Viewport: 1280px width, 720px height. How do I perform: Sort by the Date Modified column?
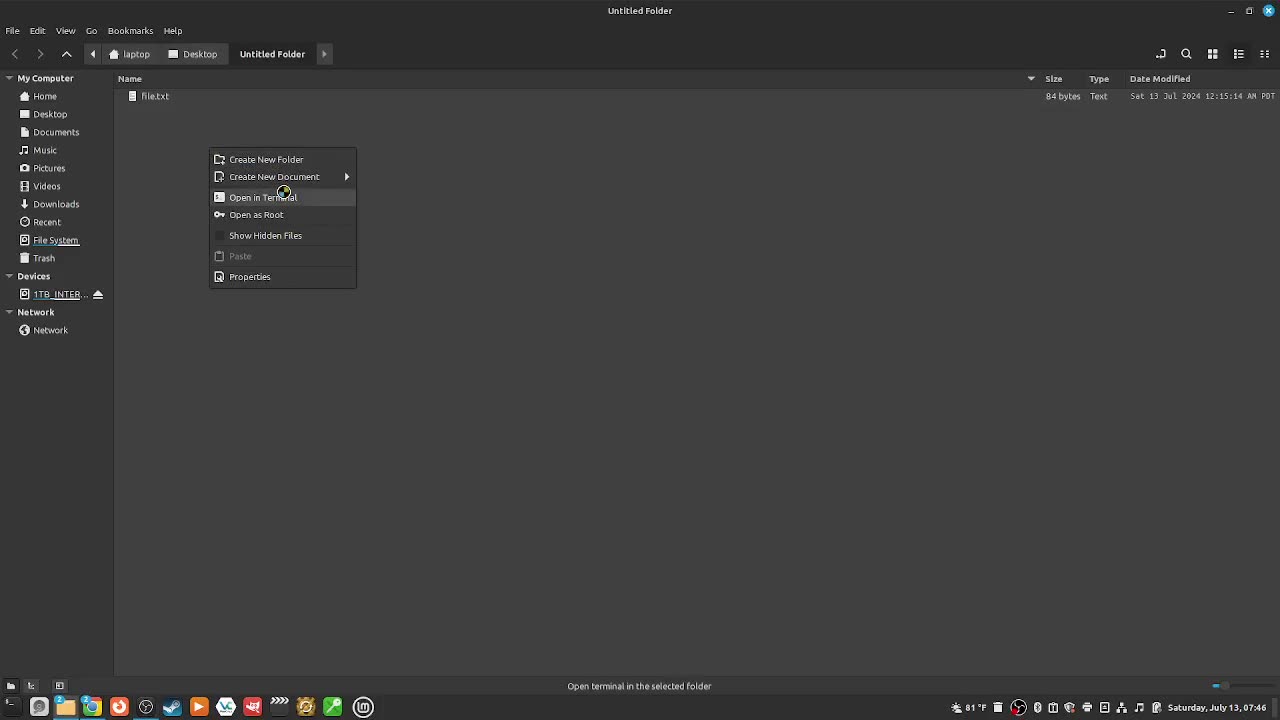click(x=1159, y=79)
